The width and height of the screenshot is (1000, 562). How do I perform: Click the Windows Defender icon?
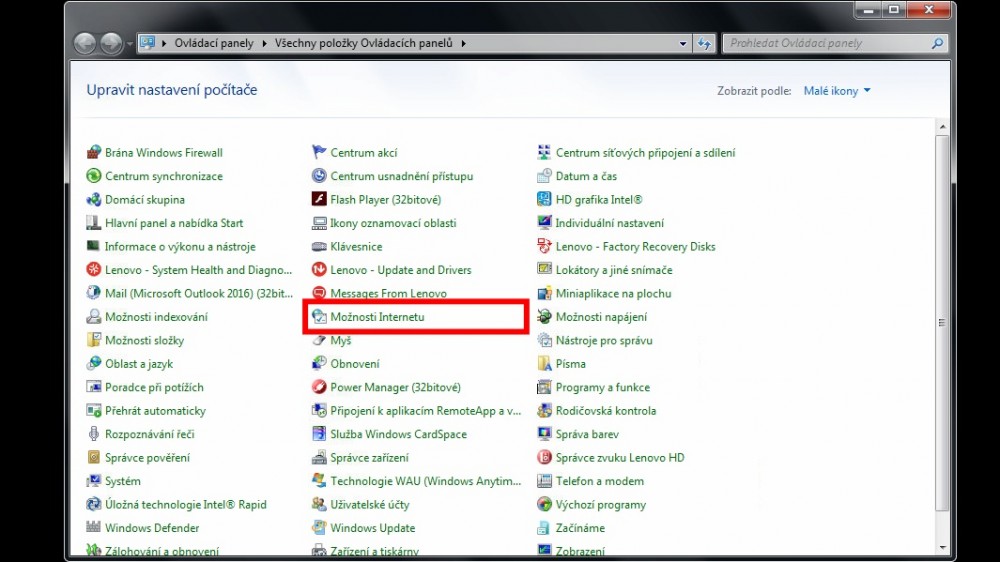[x=94, y=528]
